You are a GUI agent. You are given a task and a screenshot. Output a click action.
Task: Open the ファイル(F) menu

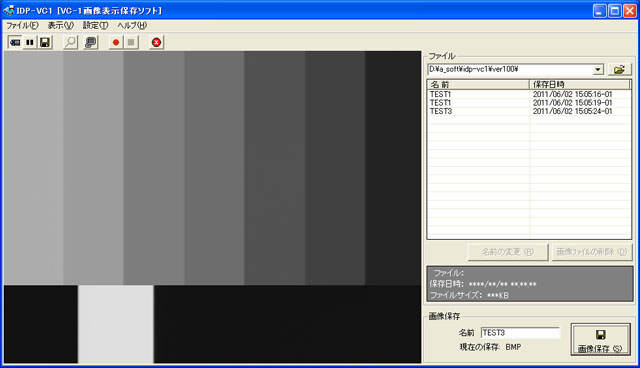pyautogui.click(x=22, y=25)
